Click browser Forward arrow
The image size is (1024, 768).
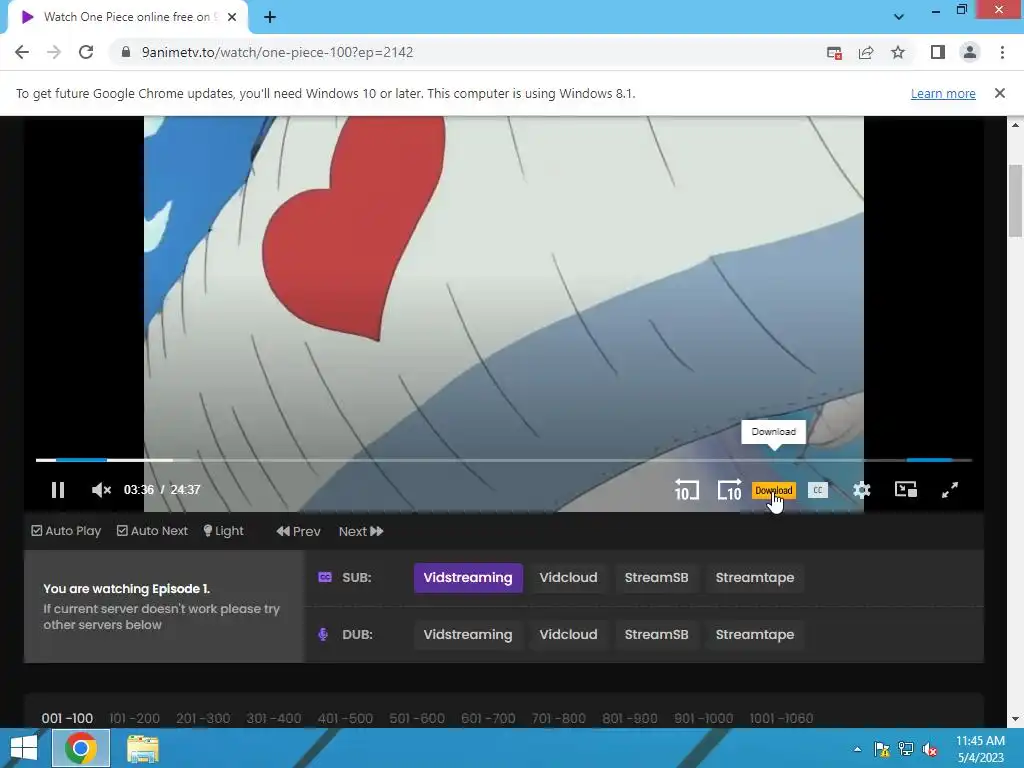54,52
